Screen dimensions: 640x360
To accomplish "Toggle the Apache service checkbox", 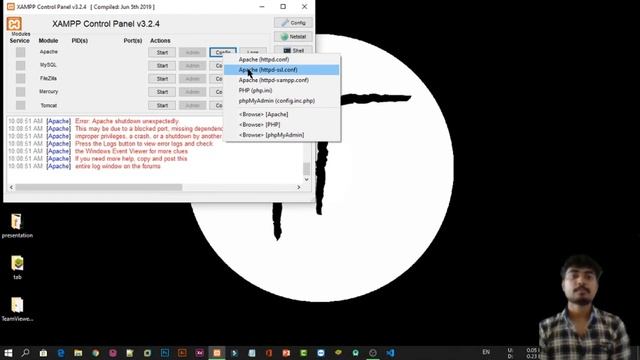I will click(x=20, y=52).
